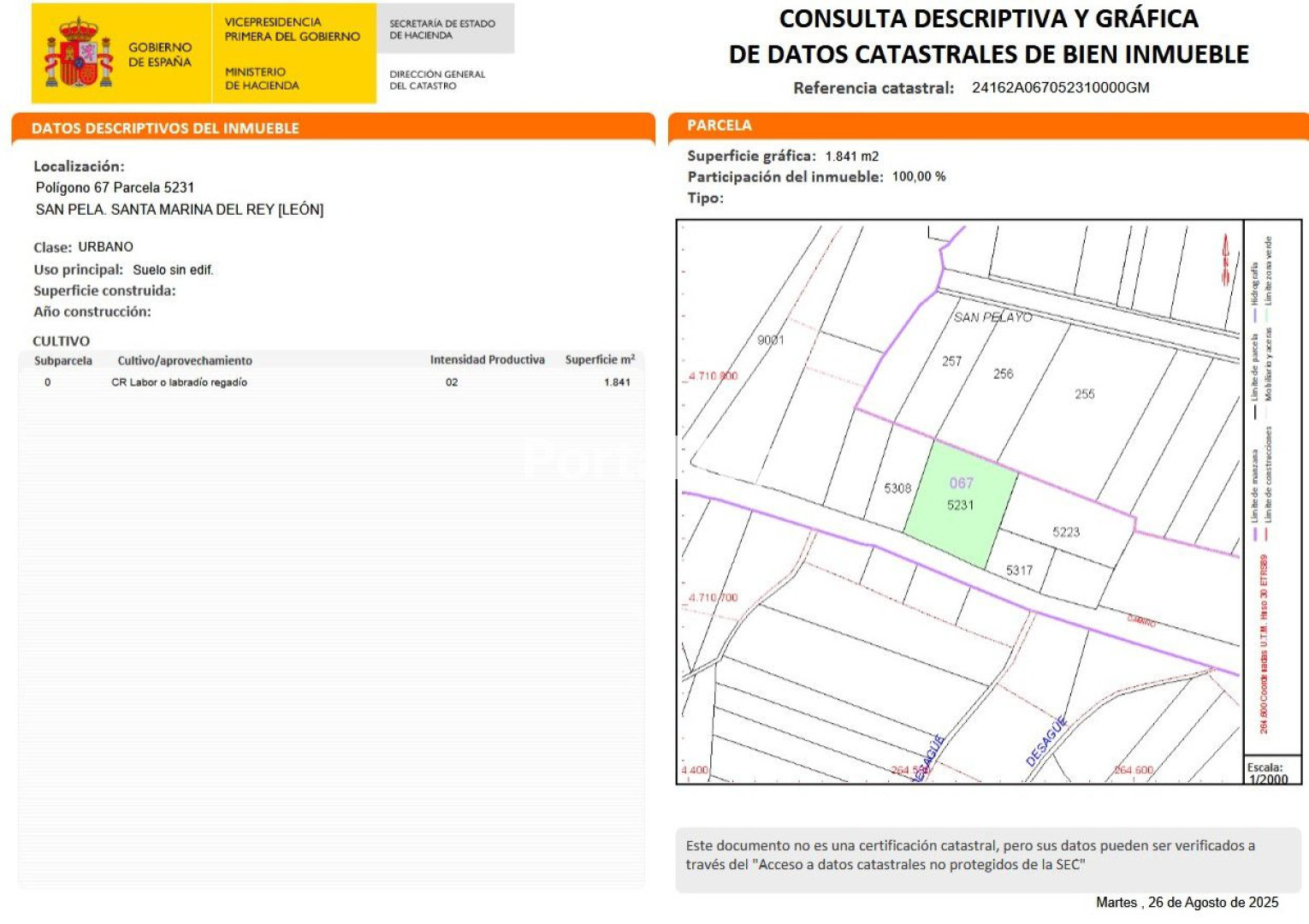
Task: Click the Intensidad Productiva column header
Action: 487,360
